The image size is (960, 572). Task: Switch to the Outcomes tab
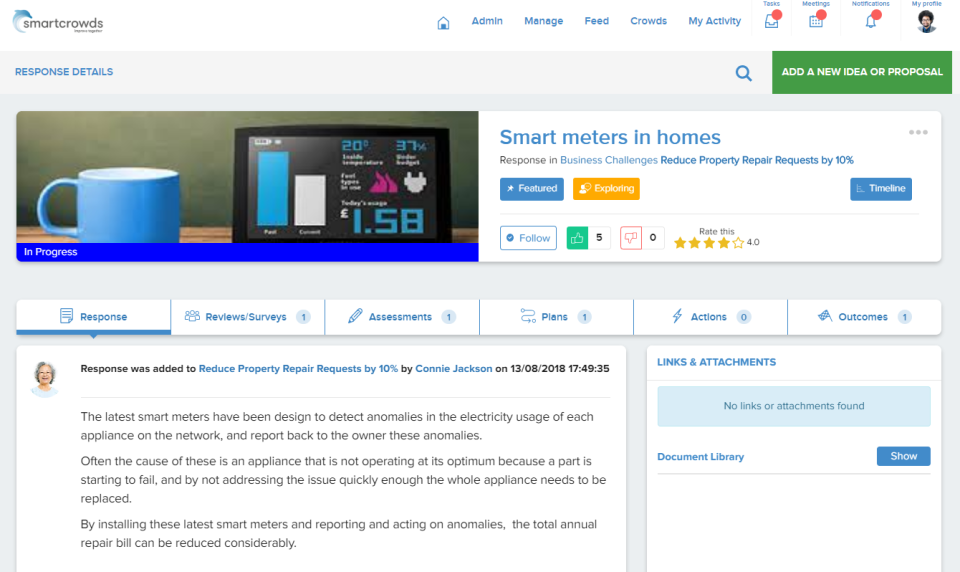pyautogui.click(x=864, y=317)
